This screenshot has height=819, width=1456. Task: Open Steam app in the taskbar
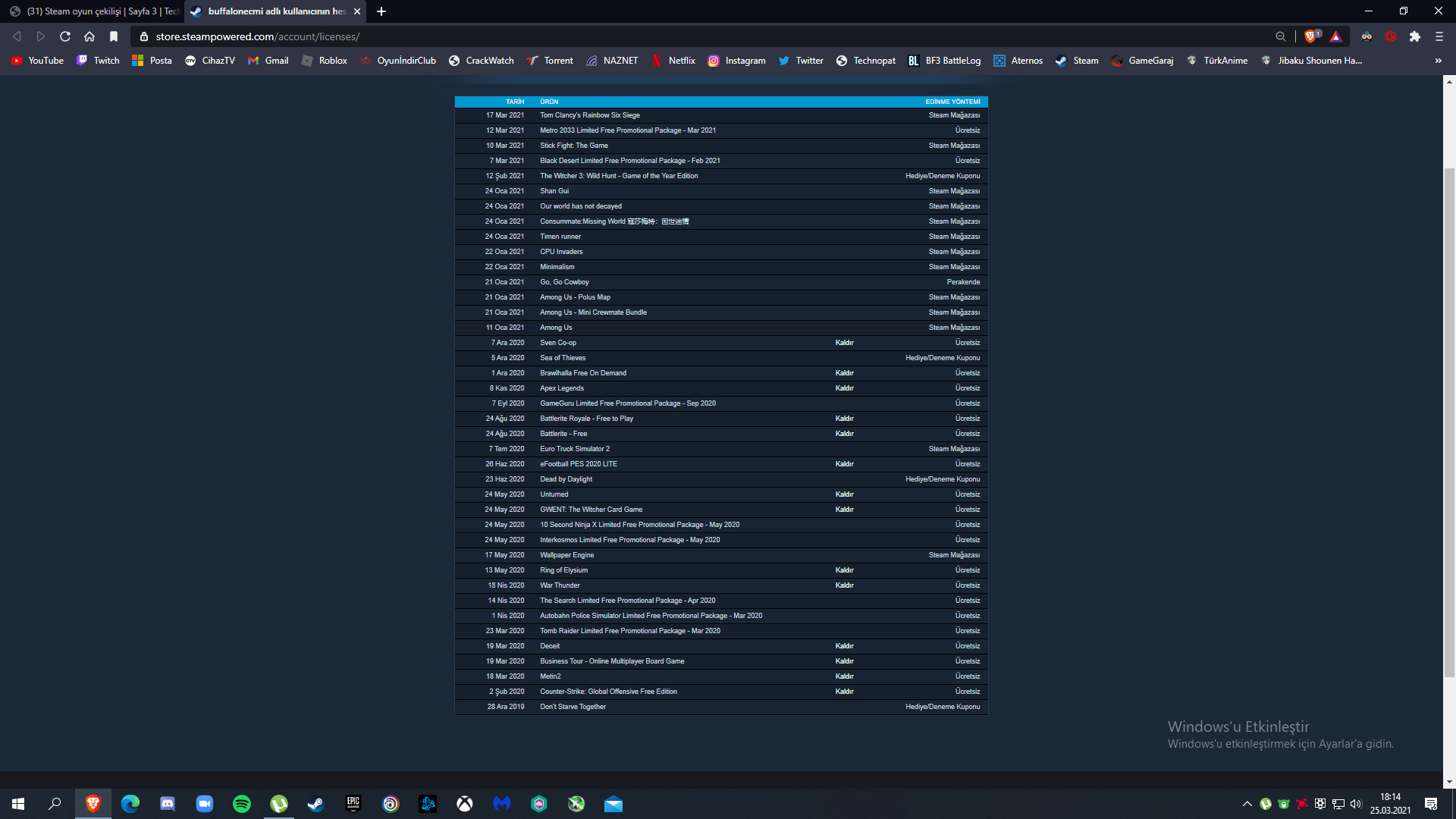coord(315,804)
